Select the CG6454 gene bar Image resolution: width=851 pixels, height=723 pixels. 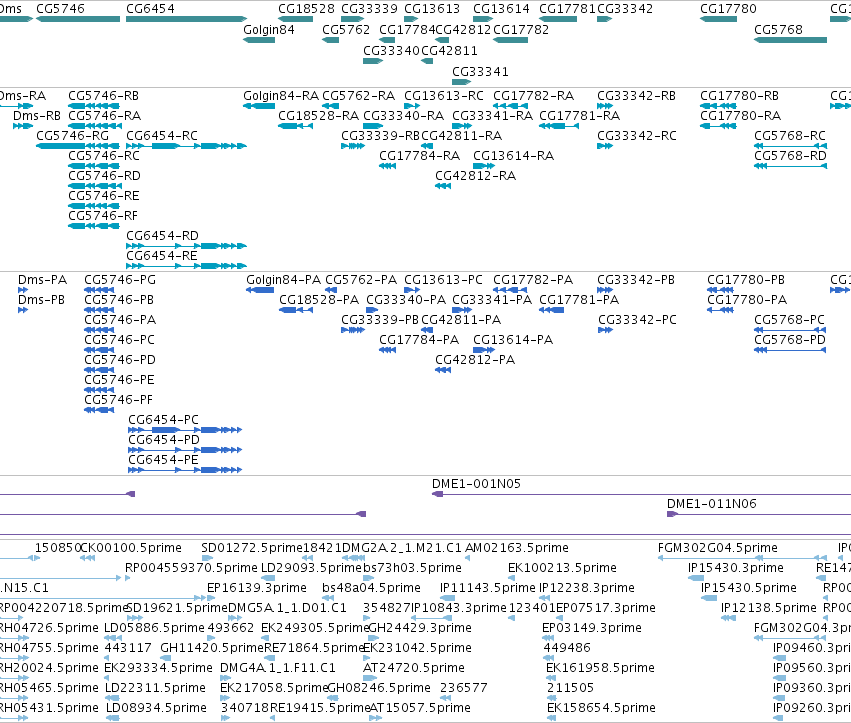(186, 19)
